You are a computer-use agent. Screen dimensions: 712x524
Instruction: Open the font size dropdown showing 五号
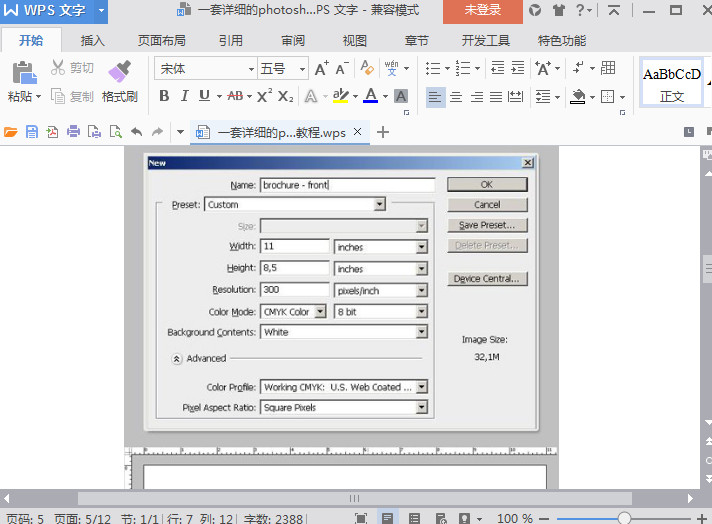[x=302, y=69]
